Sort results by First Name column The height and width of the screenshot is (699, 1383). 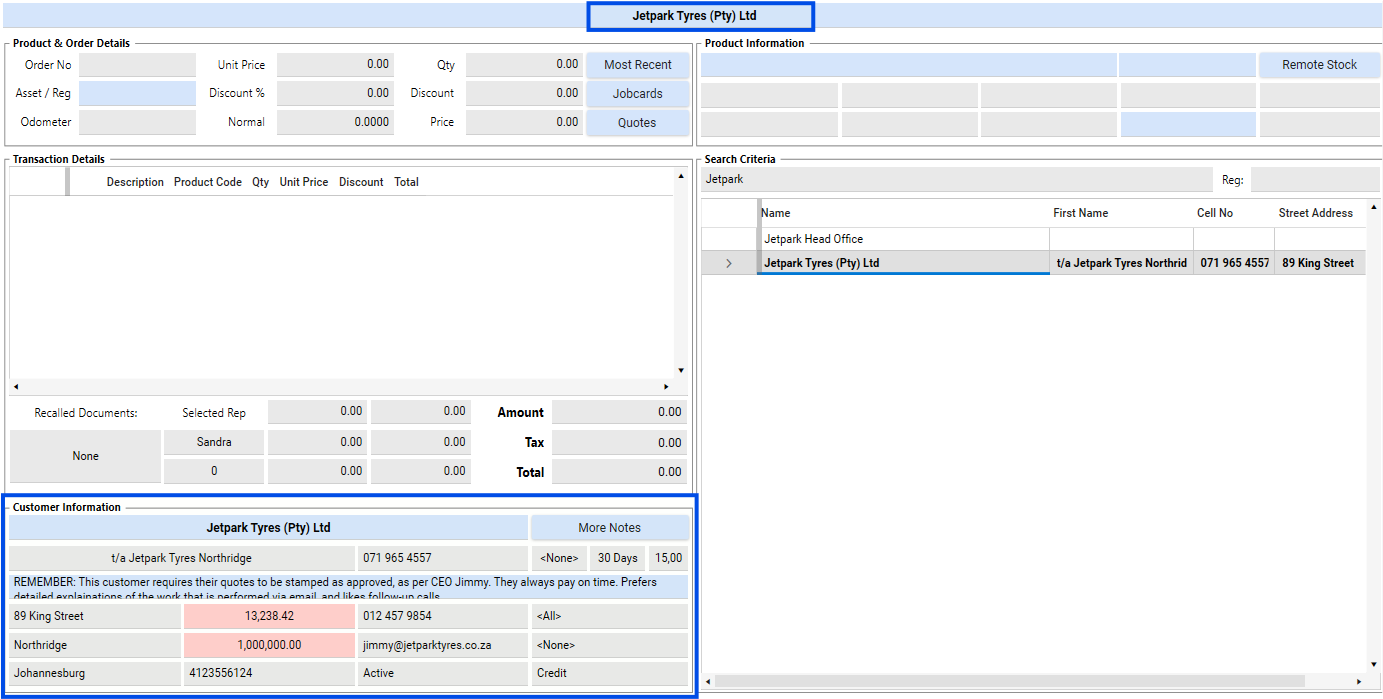point(1080,213)
